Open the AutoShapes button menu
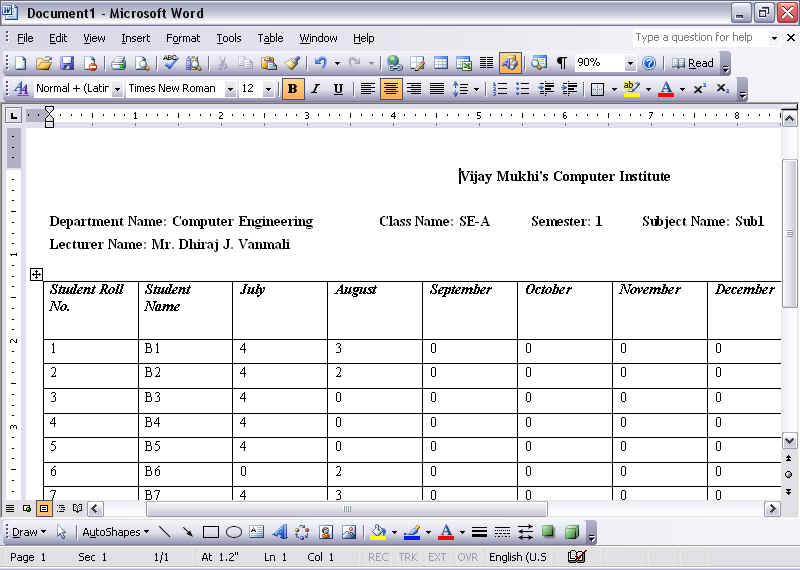The width and height of the screenshot is (800, 570). pyautogui.click(x=115, y=532)
